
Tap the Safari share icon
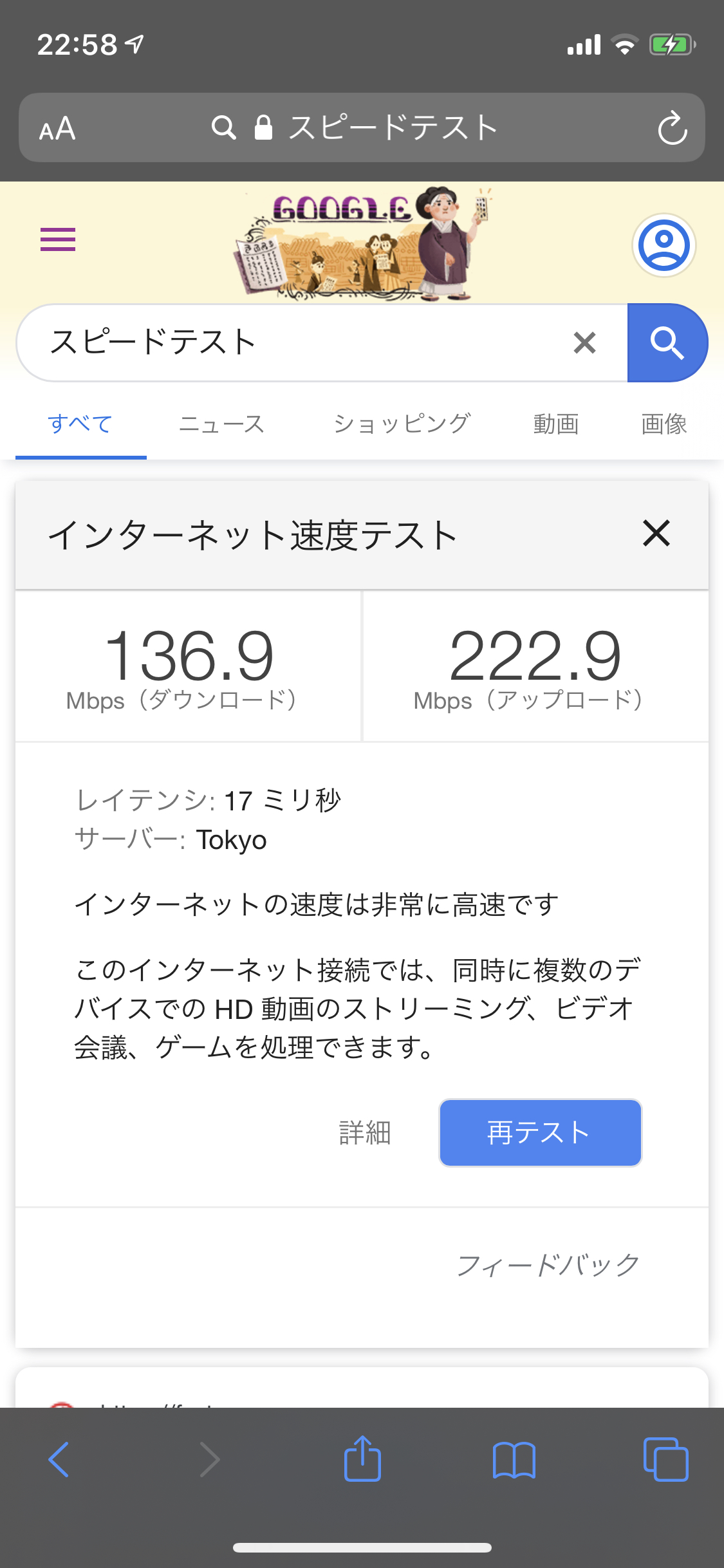(362, 1459)
